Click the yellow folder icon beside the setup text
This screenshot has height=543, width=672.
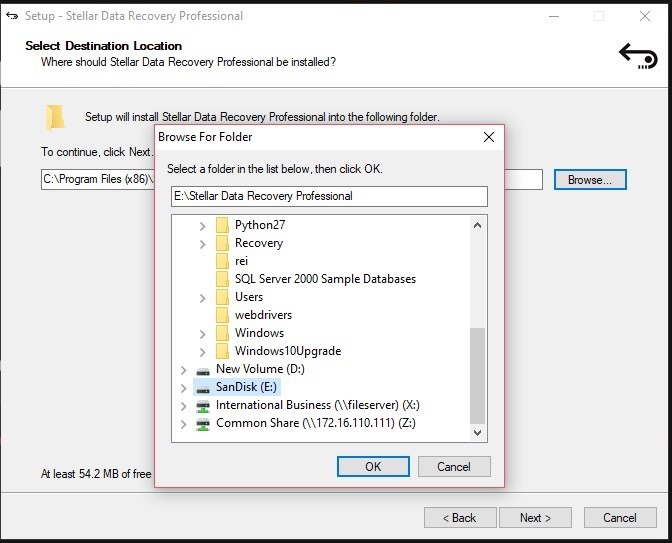[55, 117]
